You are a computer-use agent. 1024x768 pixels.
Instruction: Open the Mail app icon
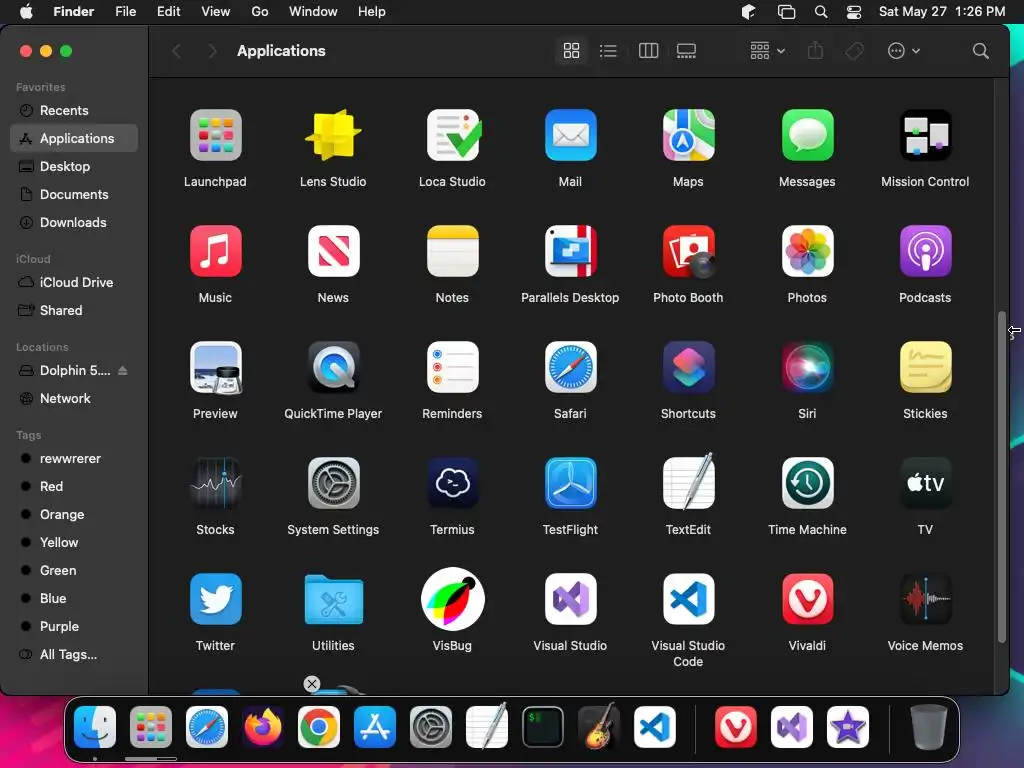tap(570, 135)
